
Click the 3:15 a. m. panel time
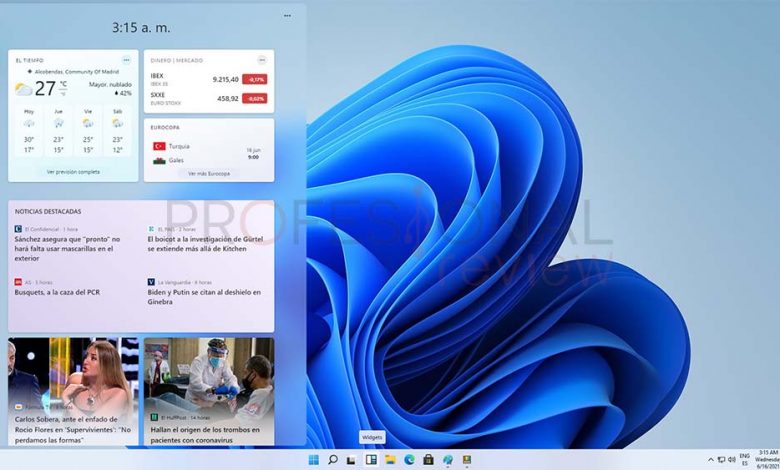pos(141,27)
